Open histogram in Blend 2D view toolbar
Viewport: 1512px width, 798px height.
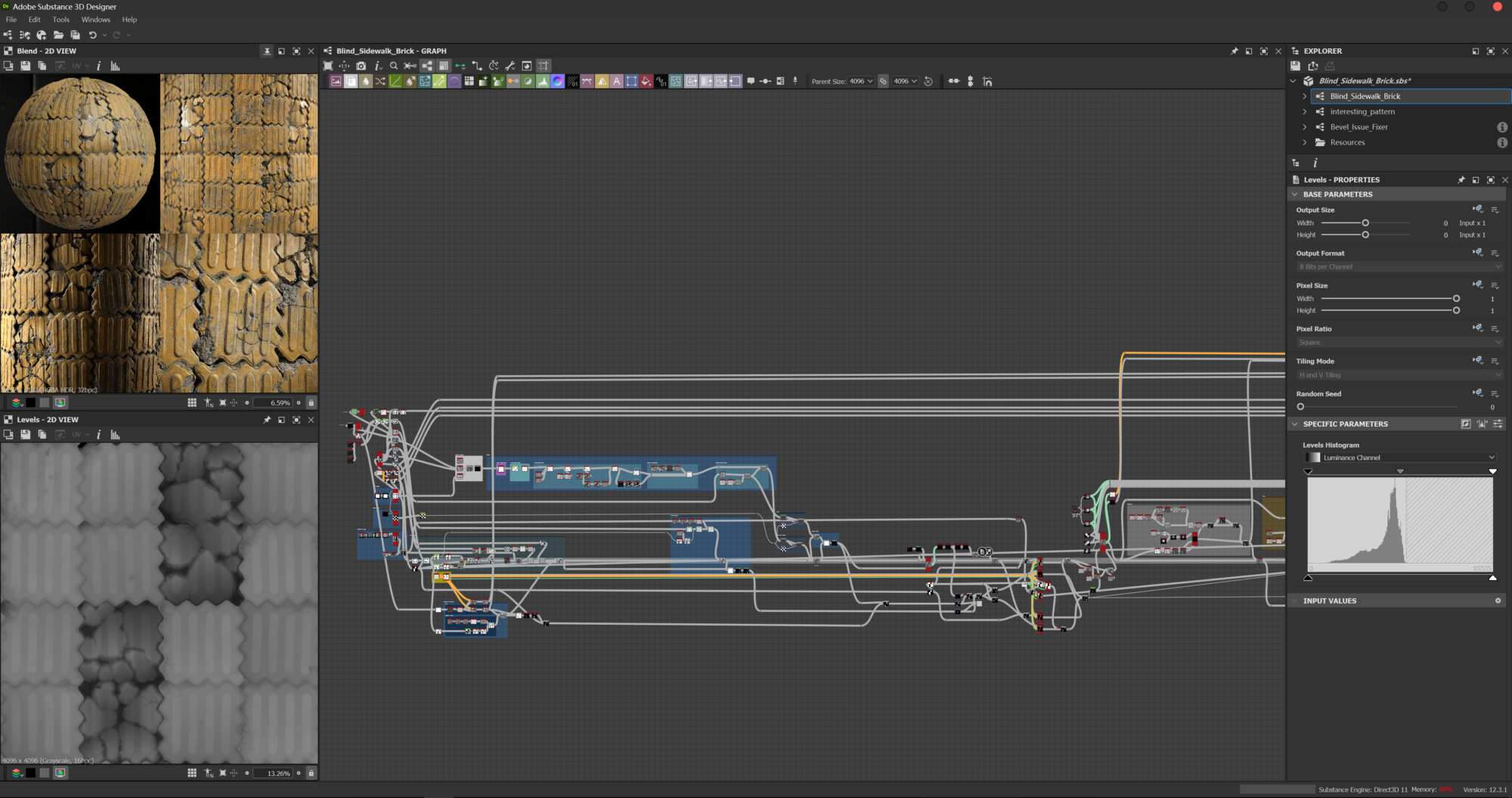pyautogui.click(x=116, y=66)
